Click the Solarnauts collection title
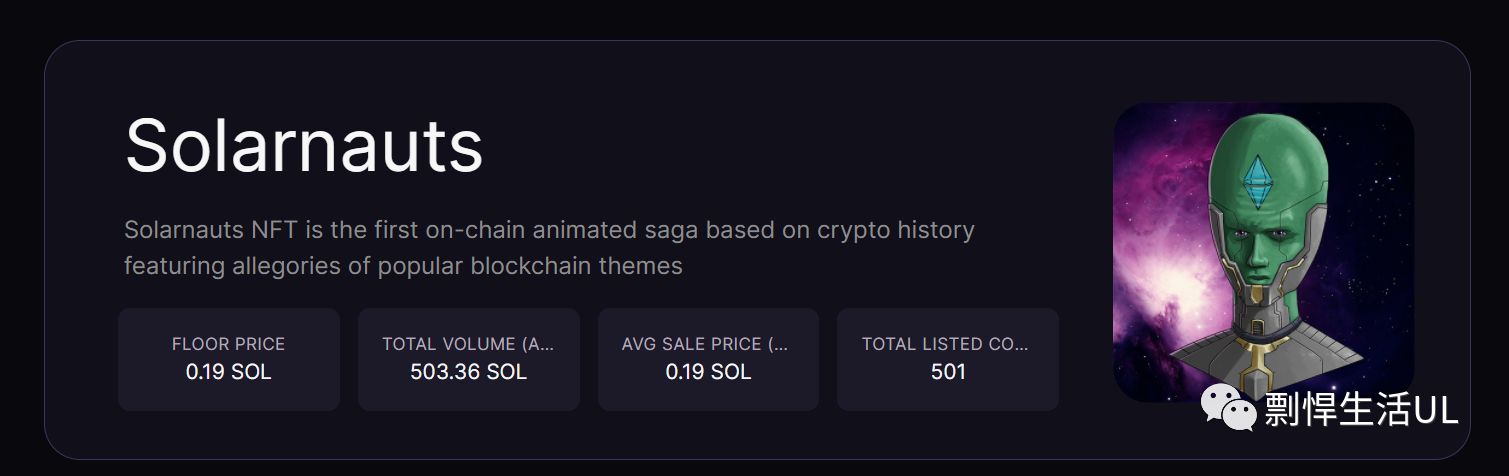Viewport: 1509px width, 476px height. pyautogui.click(x=304, y=146)
